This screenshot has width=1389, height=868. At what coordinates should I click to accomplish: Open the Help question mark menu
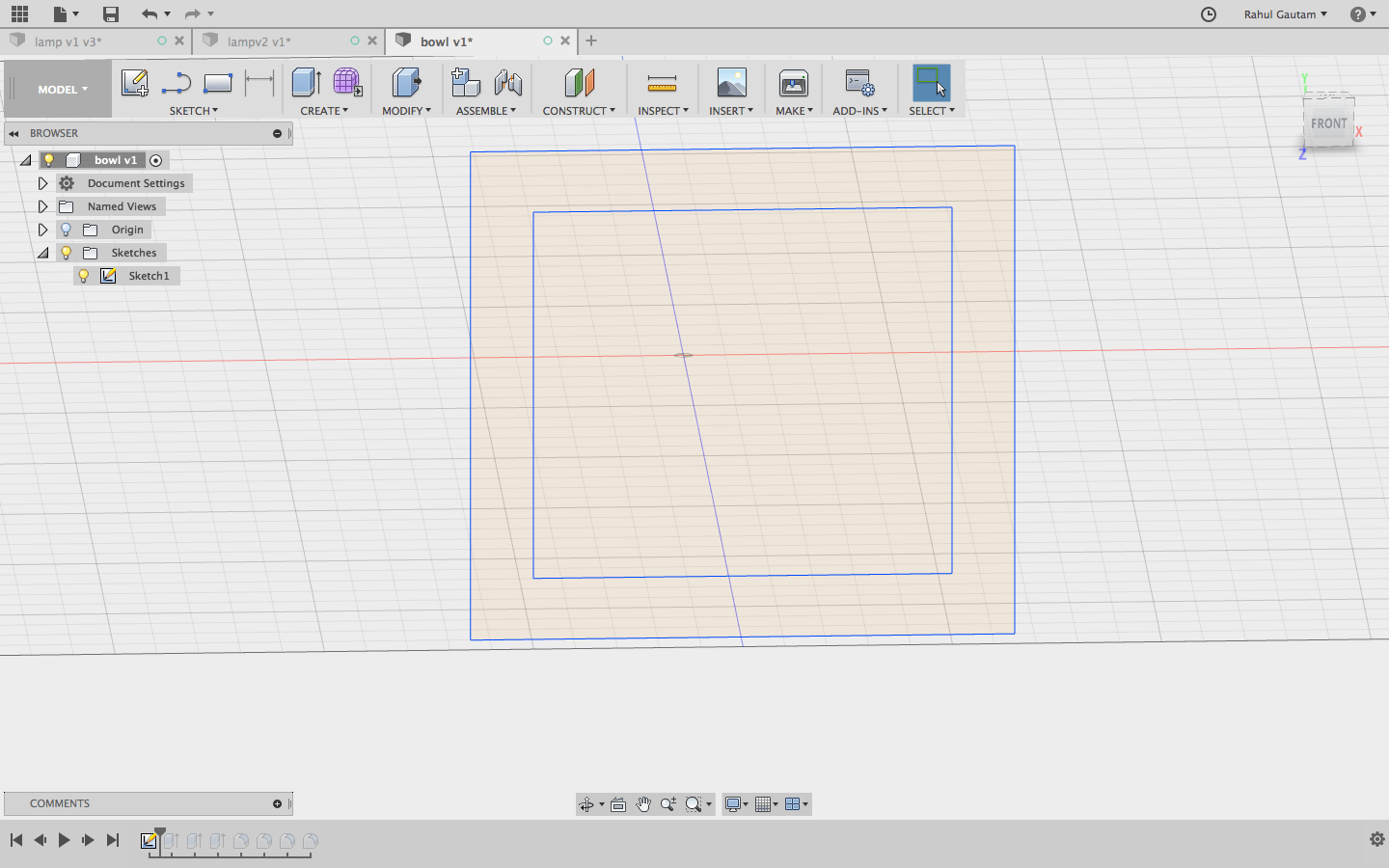(1363, 14)
